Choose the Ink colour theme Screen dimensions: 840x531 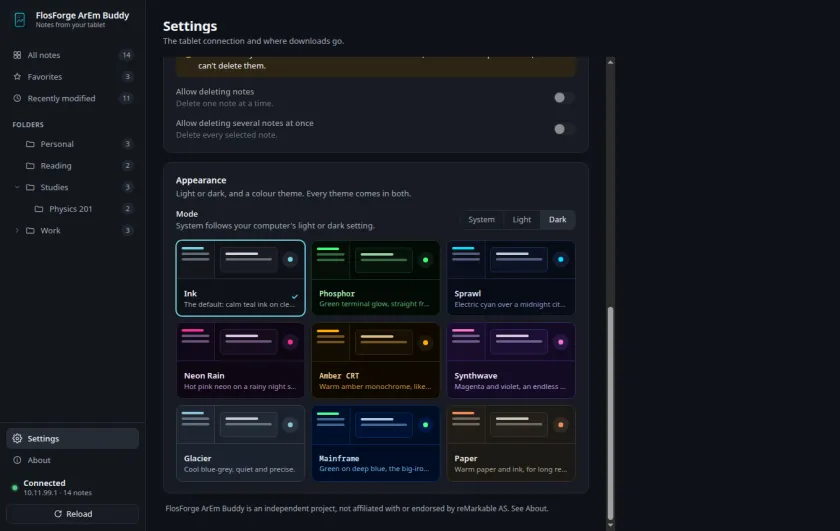[241, 278]
